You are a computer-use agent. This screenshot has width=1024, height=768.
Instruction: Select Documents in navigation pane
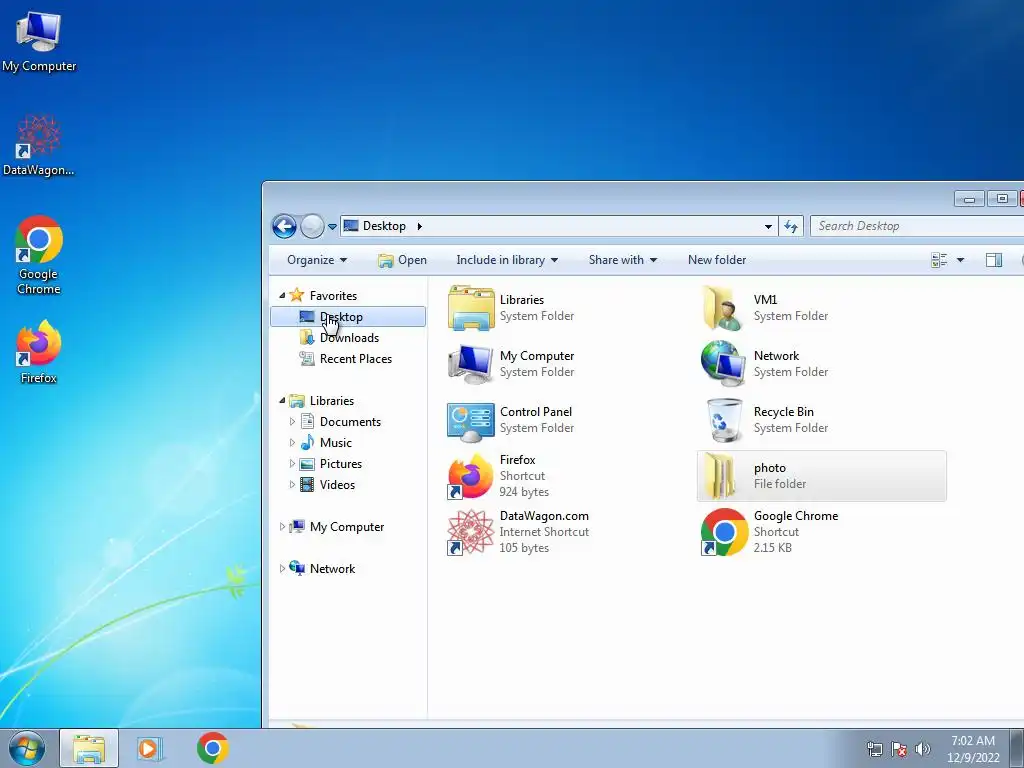pyautogui.click(x=350, y=422)
